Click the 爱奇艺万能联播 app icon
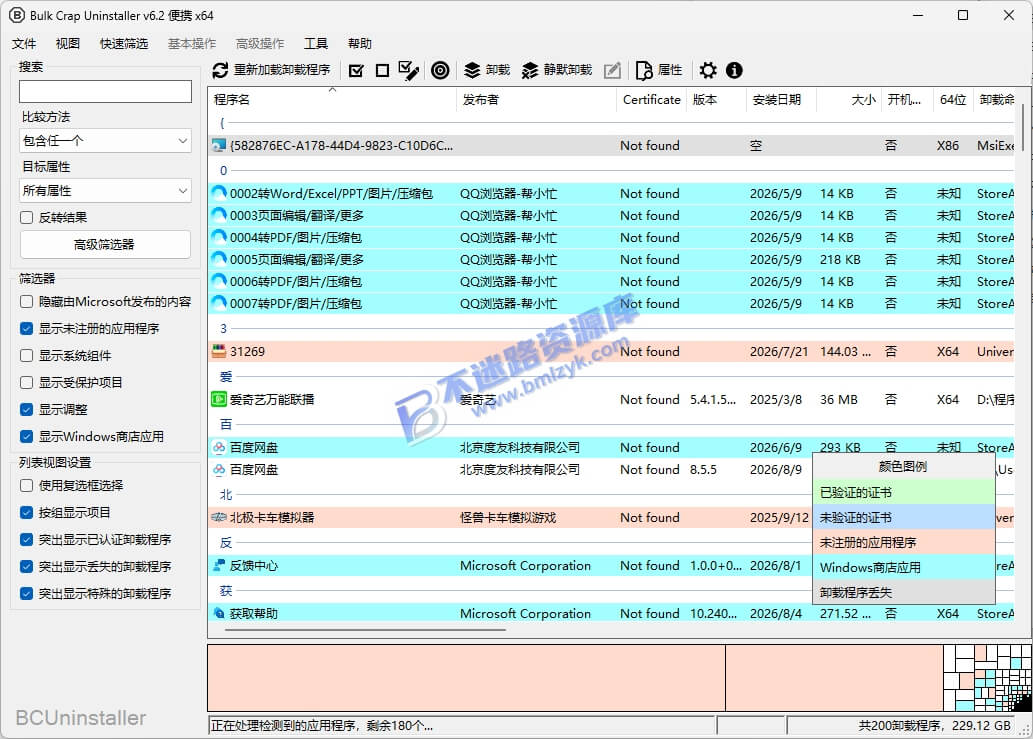This screenshot has width=1033, height=739. point(219,399)
